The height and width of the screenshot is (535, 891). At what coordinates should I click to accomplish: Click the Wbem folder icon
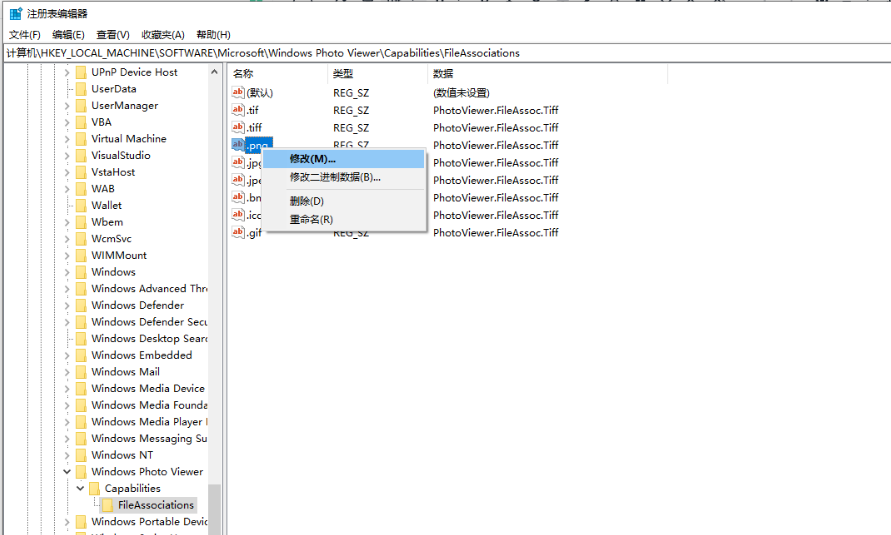pyautogui.click(x=81, y=222)
